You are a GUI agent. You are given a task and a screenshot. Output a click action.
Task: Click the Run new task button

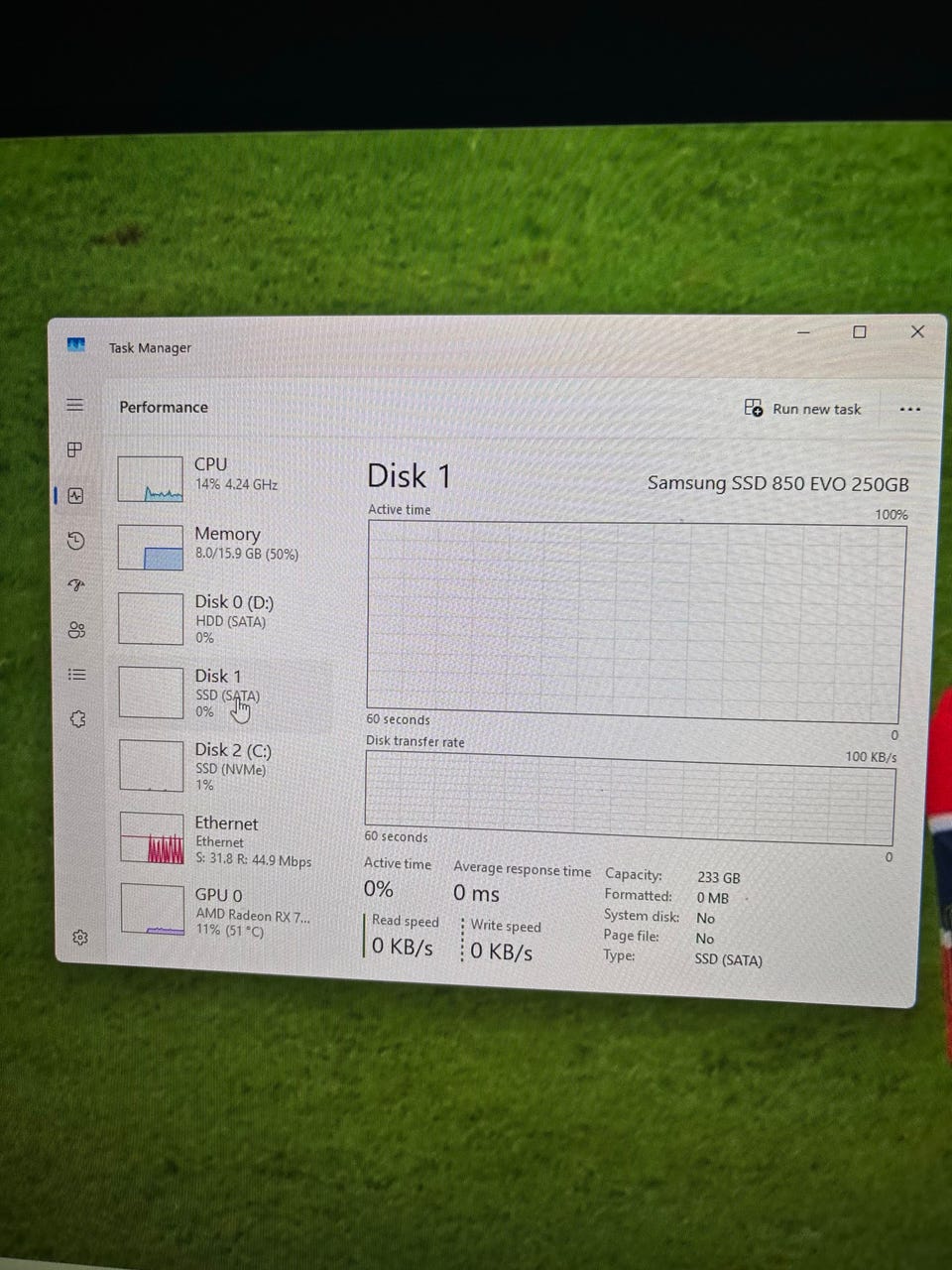click(802, 409)
